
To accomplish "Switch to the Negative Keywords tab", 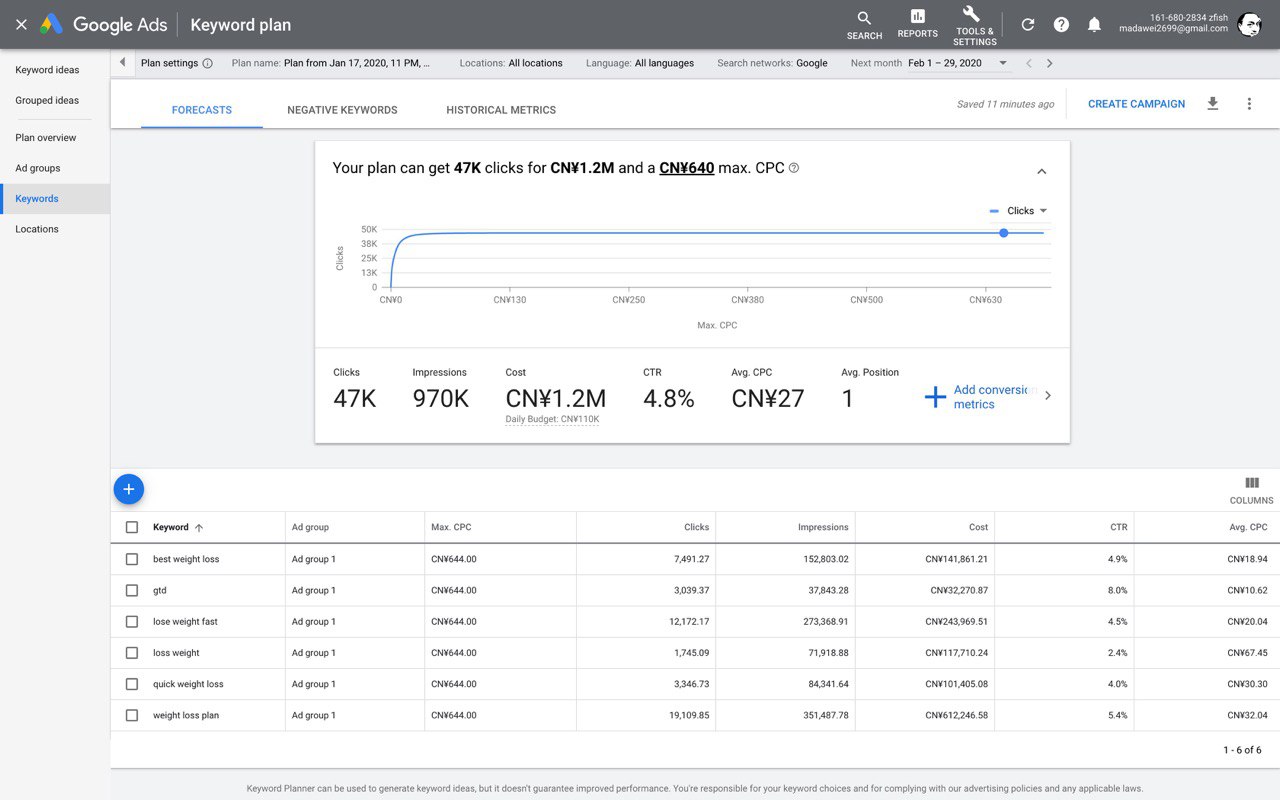I will 342,110.
